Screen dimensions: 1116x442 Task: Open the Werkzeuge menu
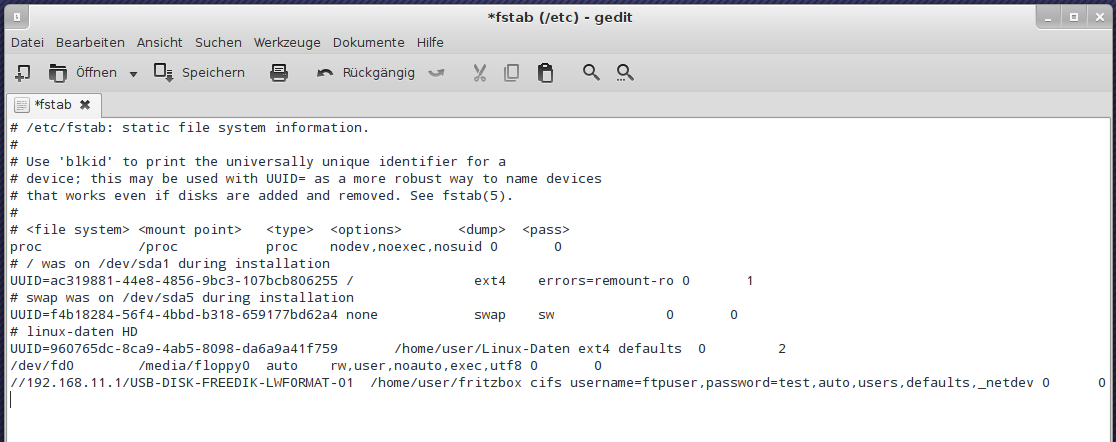coord(287,43)
